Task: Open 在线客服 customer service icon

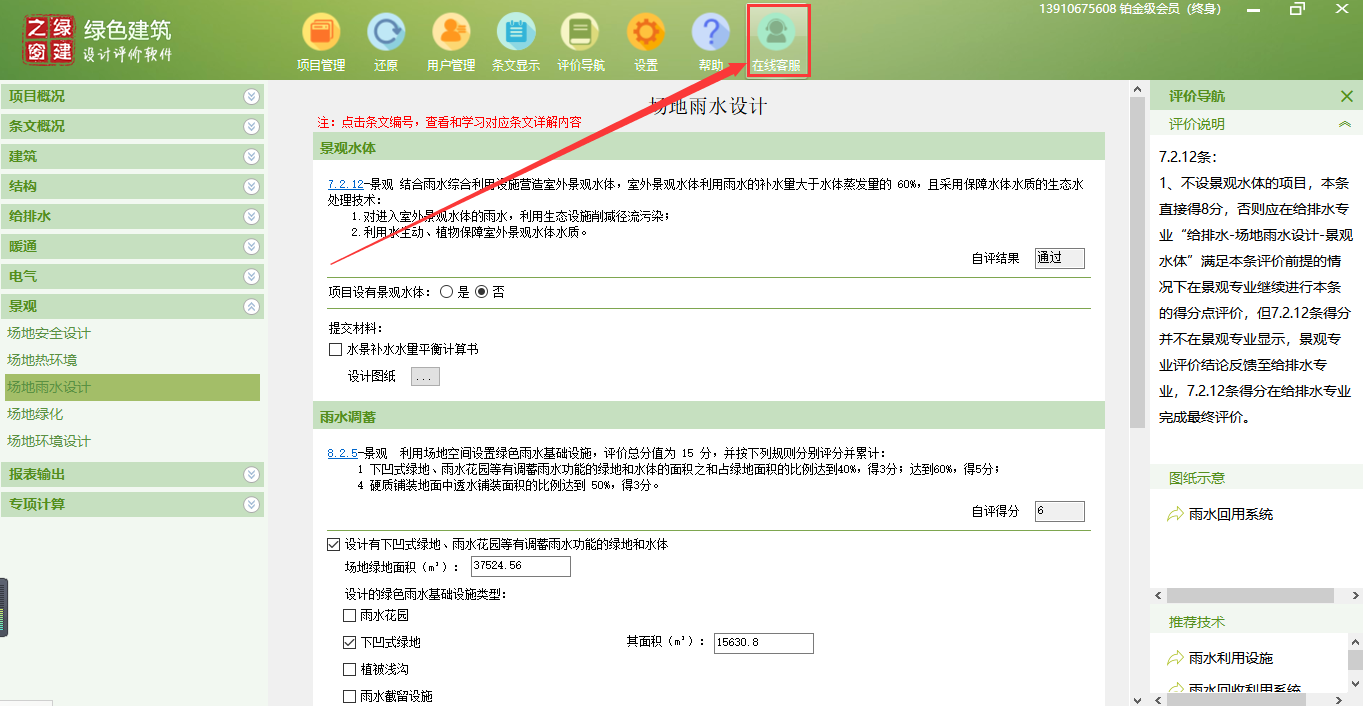Action: [x=777, y=34]
